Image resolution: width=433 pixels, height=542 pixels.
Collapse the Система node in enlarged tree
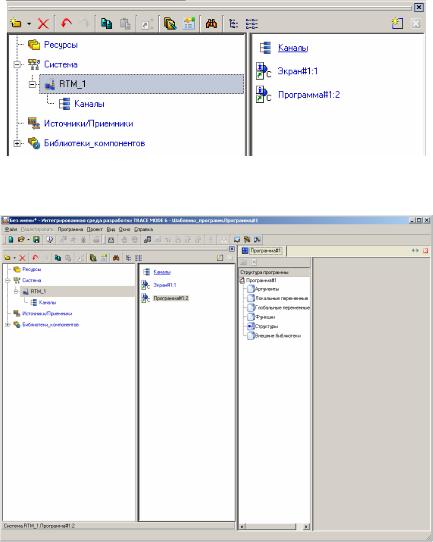click(17, 64)
